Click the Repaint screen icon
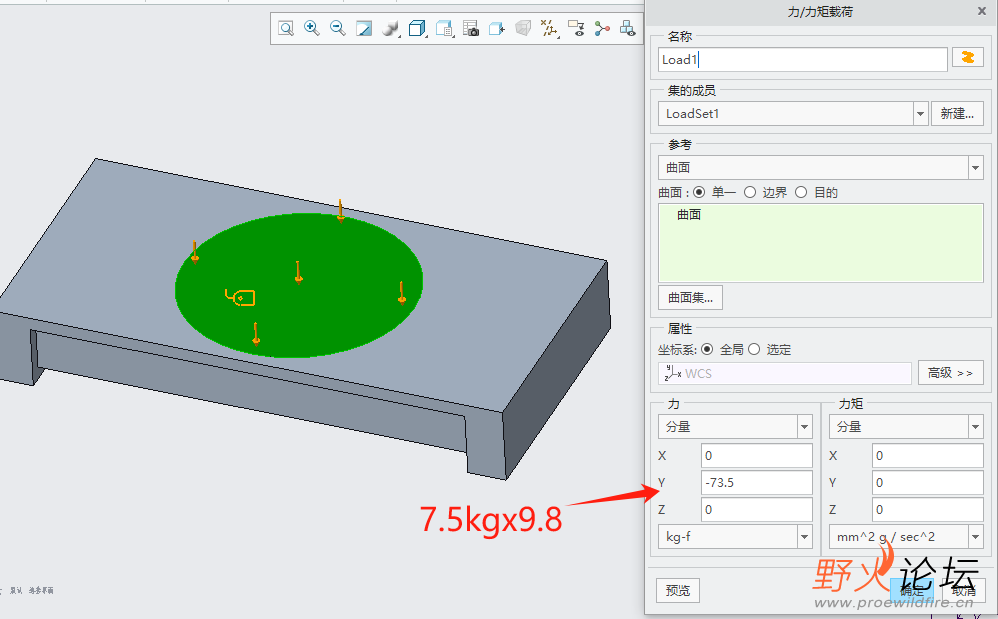The image size is (998, 619). pos(363,28)
